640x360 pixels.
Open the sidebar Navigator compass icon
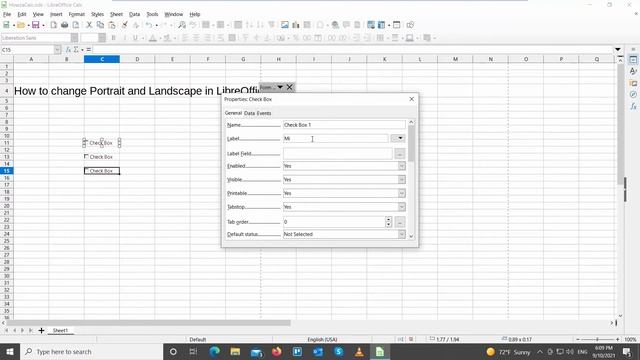(x=633, y=95)
